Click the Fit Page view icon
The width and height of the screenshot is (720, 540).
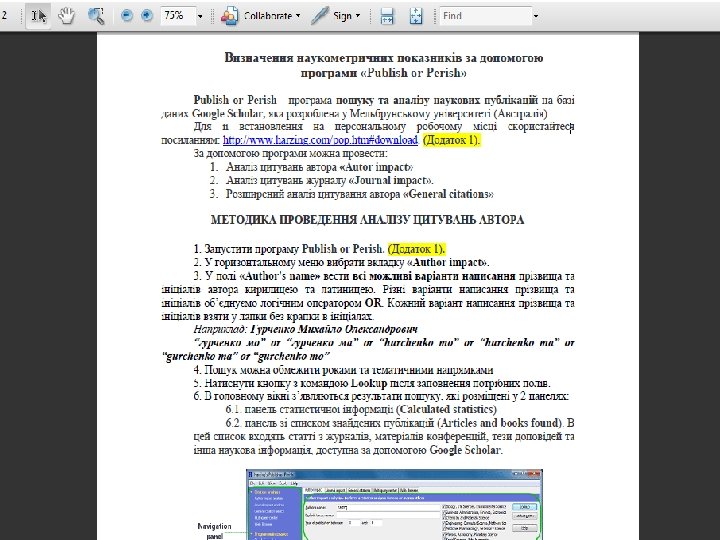click(x=416, y=16)
